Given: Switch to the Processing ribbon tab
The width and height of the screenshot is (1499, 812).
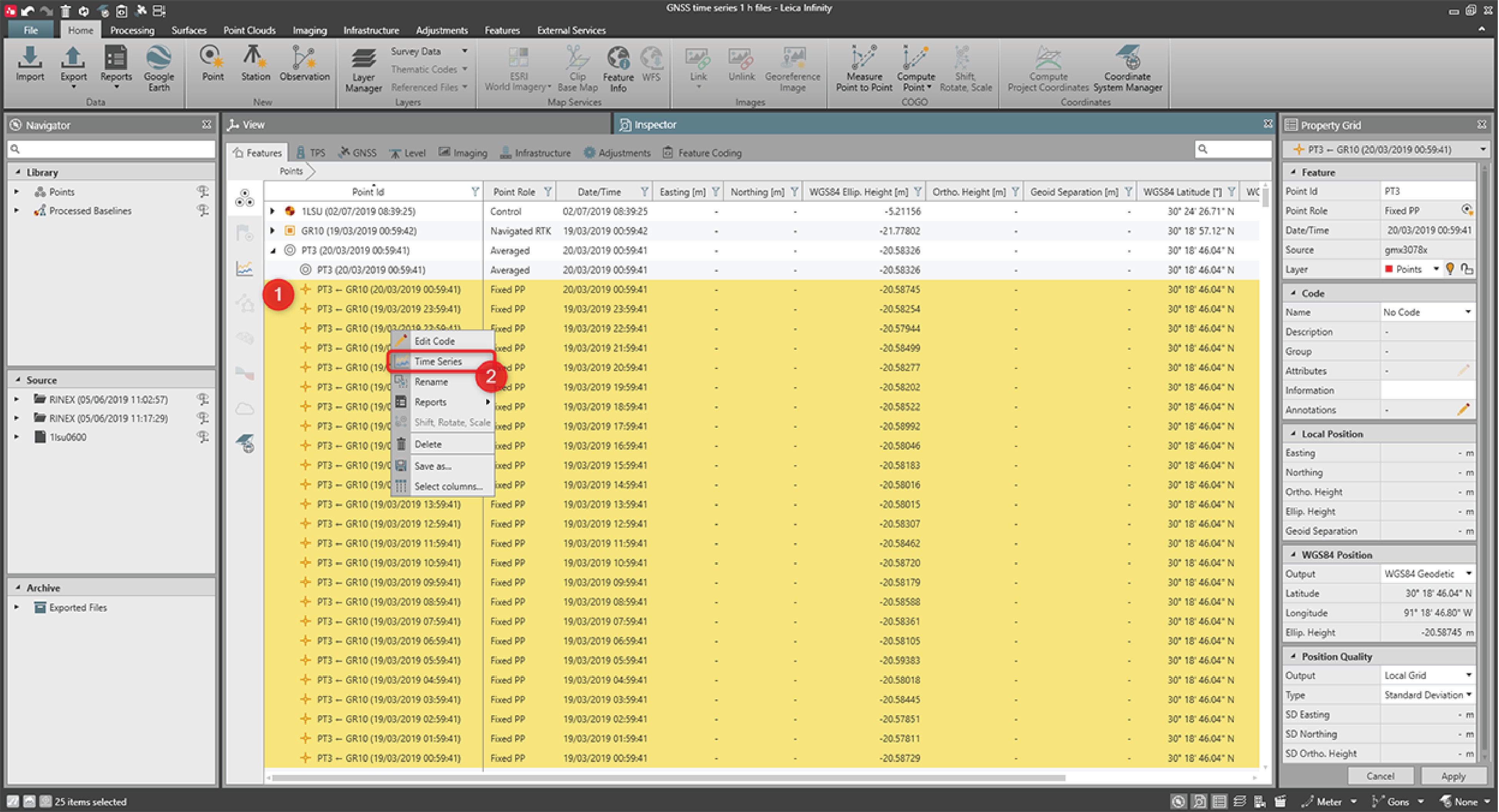Looking at the screenshot, I should (x=132, y=30).
